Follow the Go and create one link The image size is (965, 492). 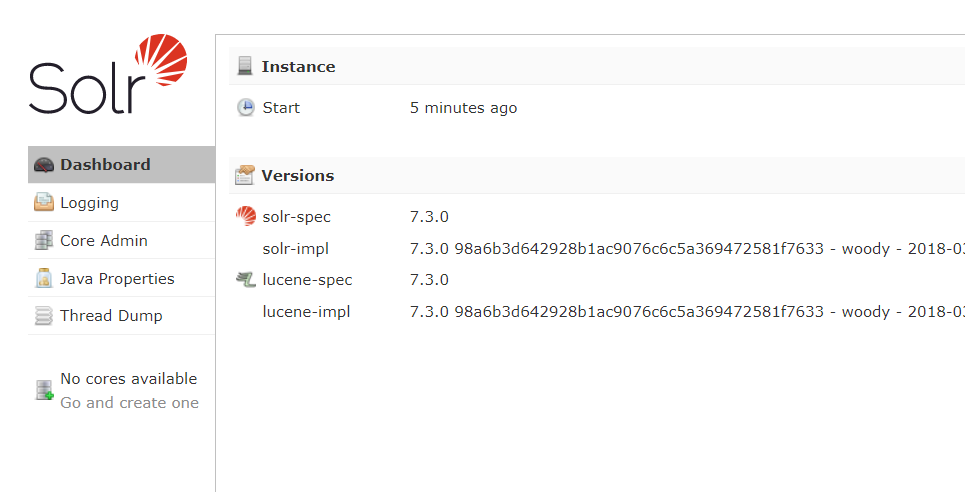point(129,403)
